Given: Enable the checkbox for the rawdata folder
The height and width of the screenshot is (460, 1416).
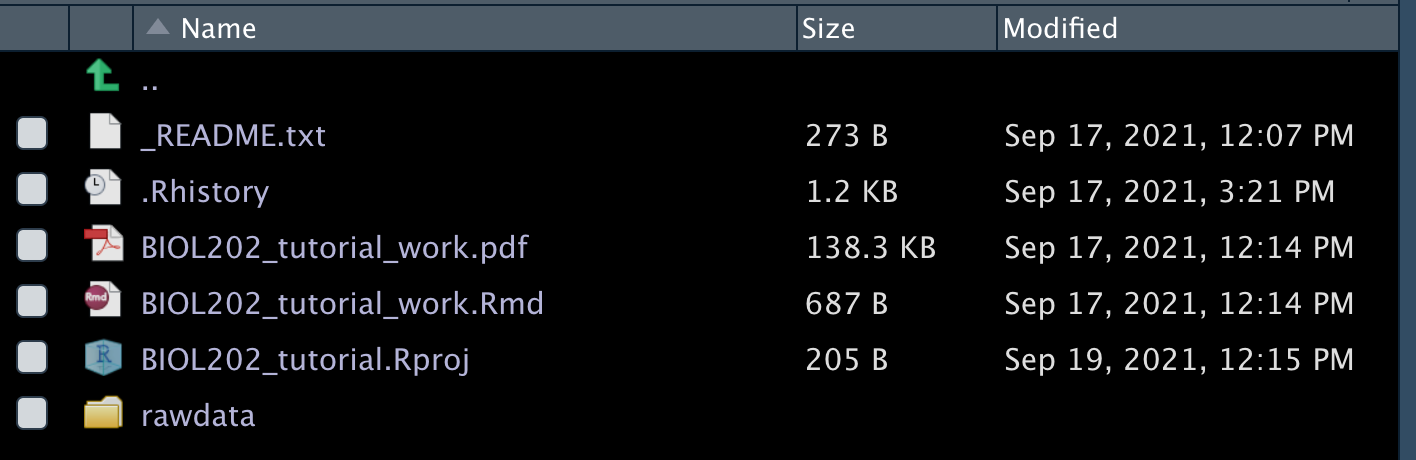Looking at the screenshot, I should point(32,414).
